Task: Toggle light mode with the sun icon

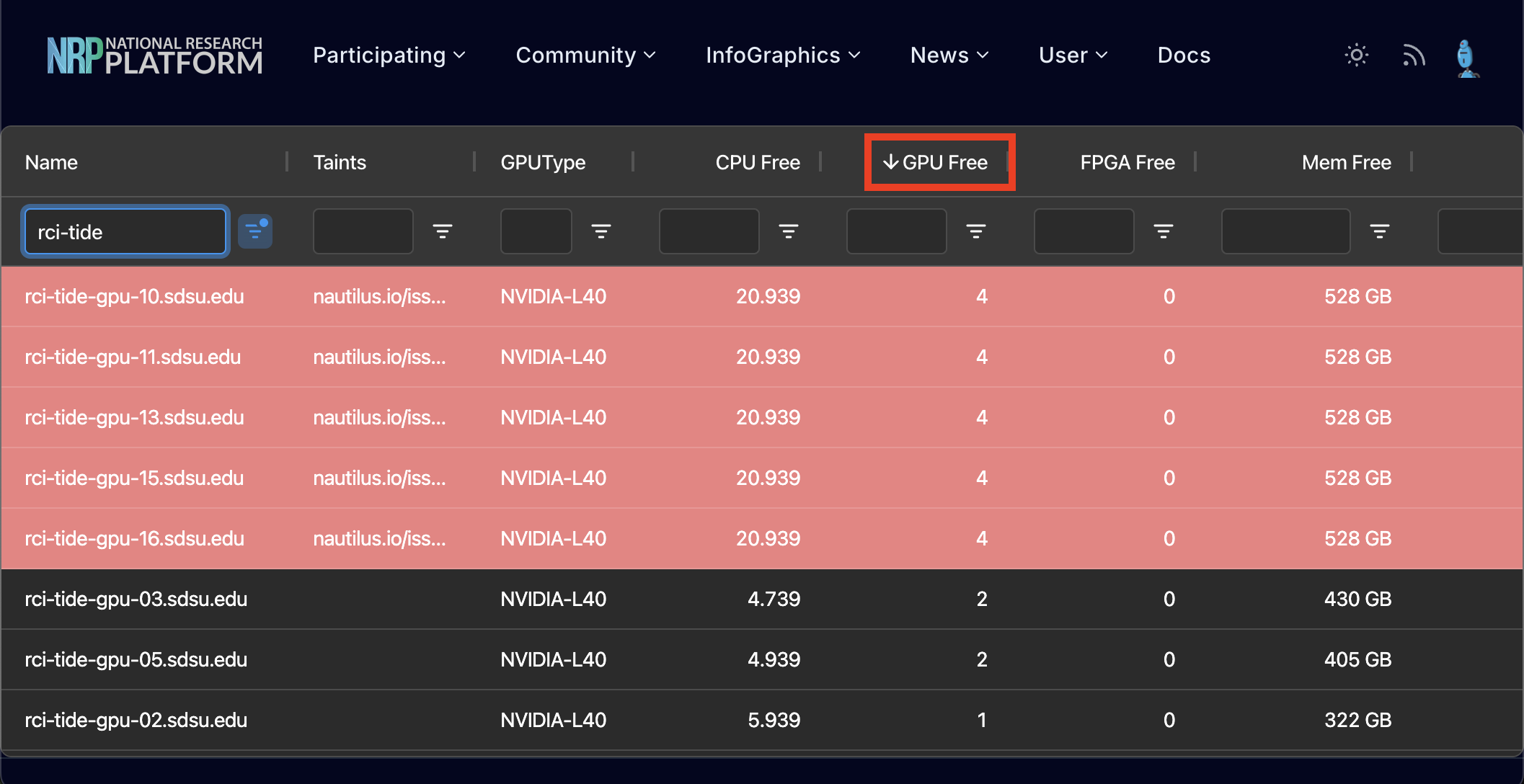Action: (x=1357, y=55)
